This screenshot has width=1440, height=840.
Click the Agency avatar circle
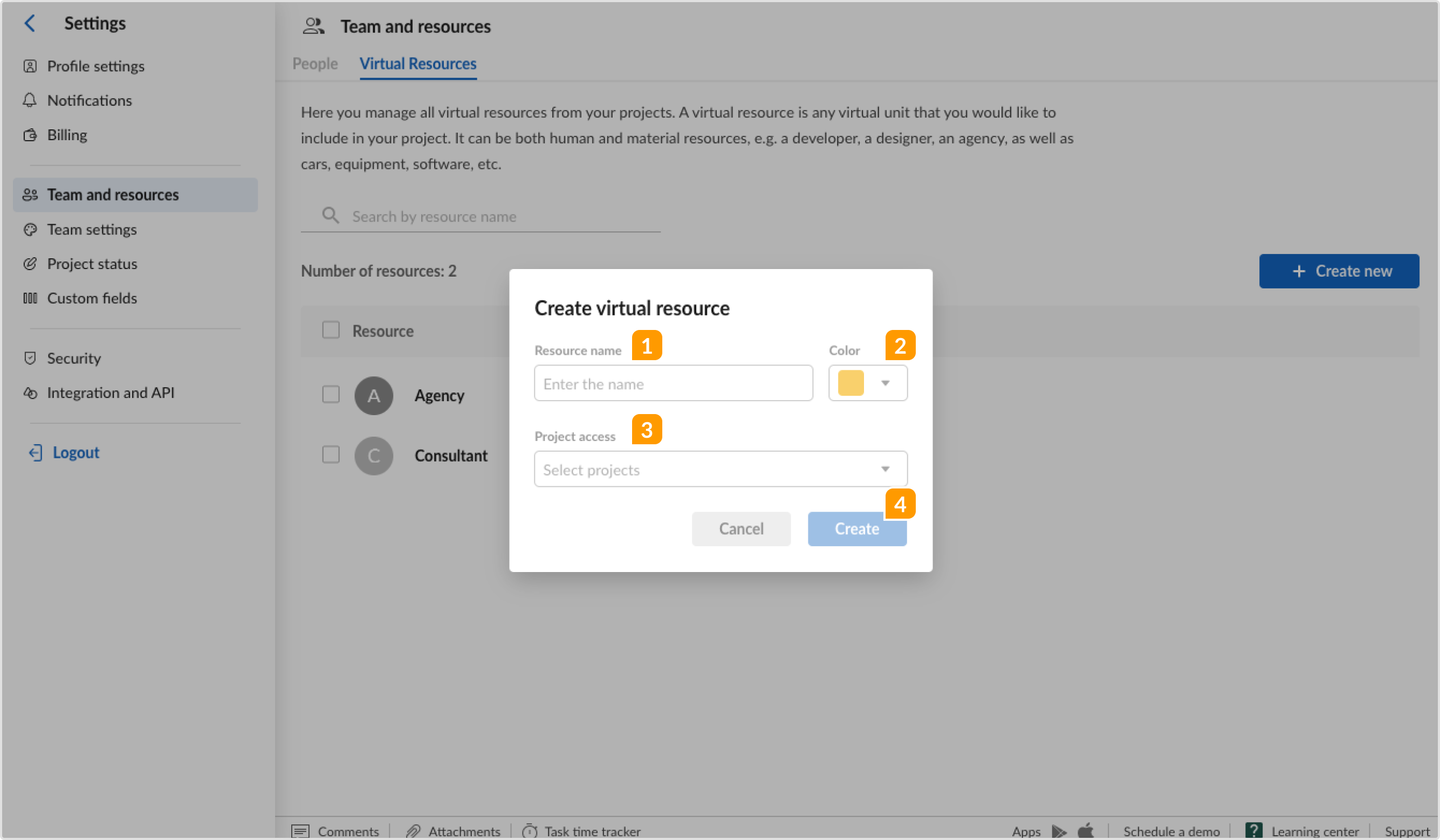[x=374, y=395]
